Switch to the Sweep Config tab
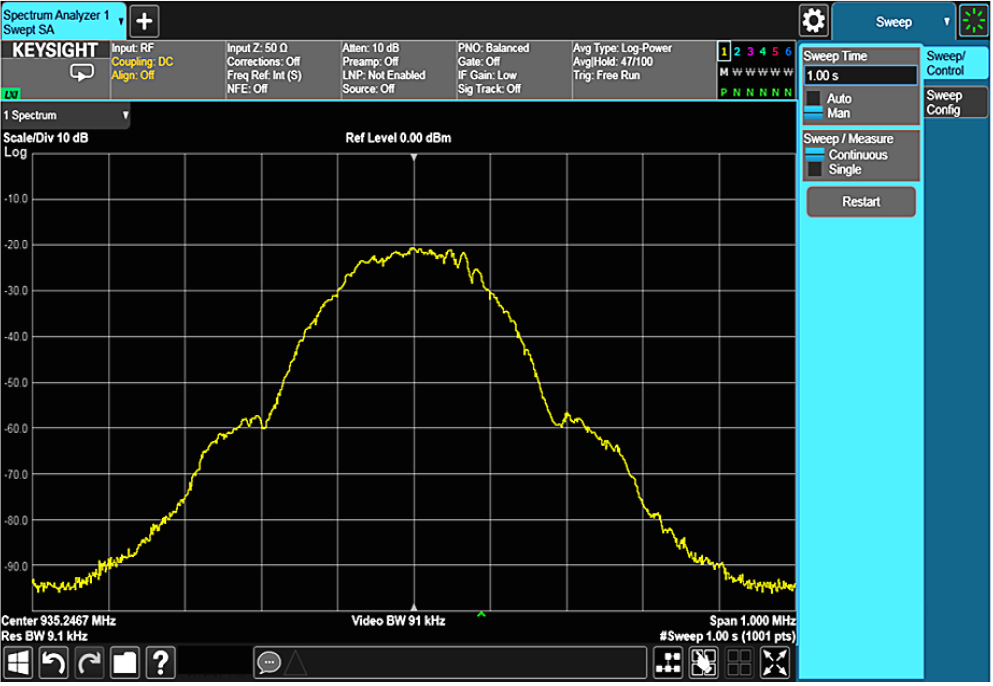The height and width of the screenshot is (686, 993). (952, 101)
